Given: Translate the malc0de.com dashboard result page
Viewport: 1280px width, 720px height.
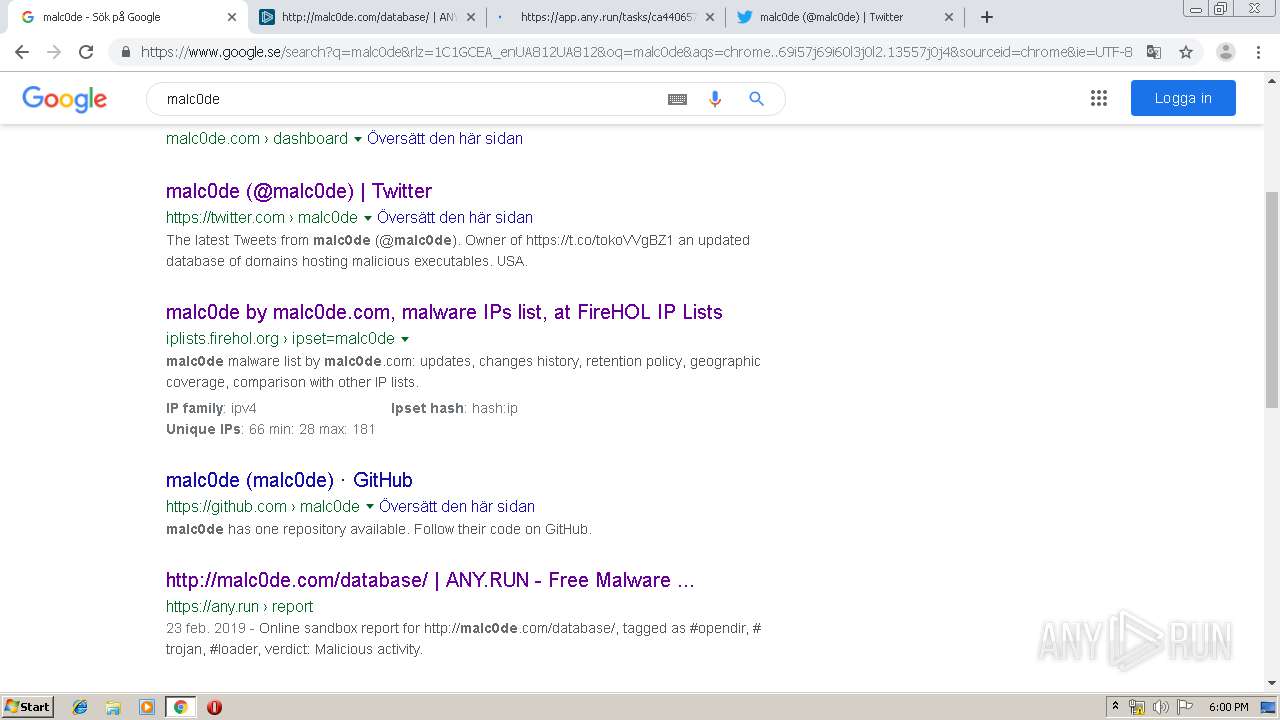Looking at the screenshot, I should pos(445,139).
